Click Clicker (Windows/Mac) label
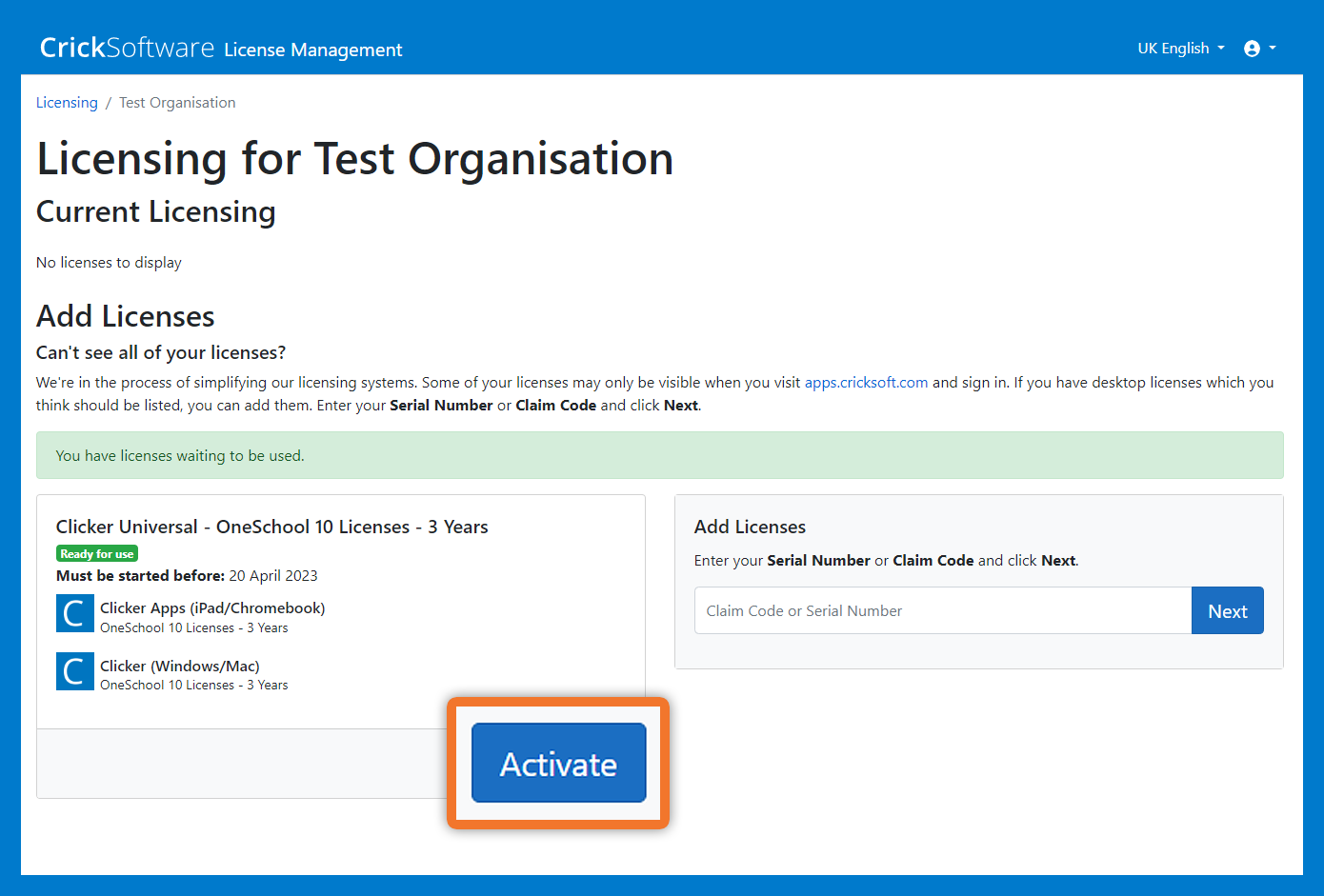 click(180, 667)
